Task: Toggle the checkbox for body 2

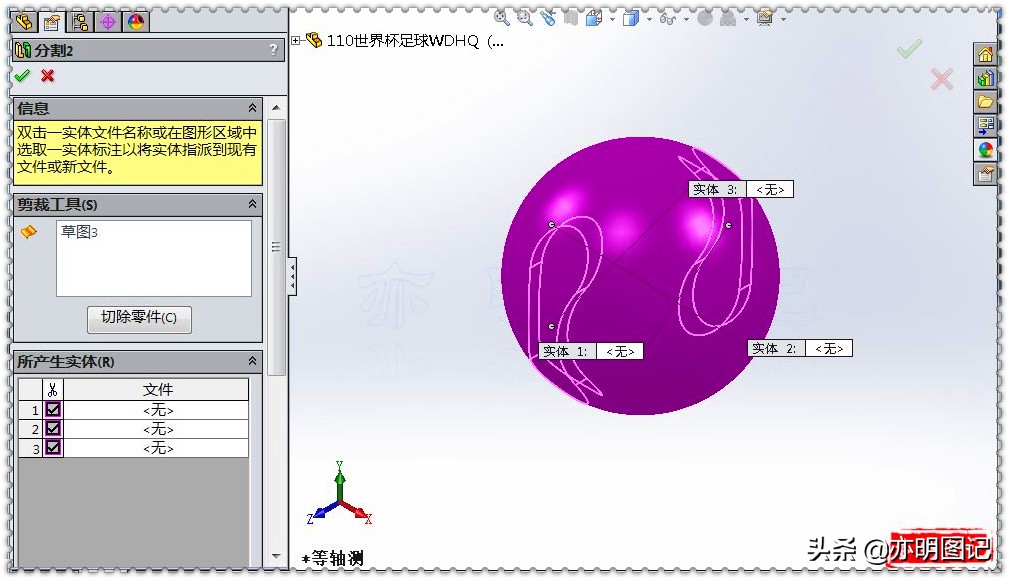Action: (x=51, y=428)
